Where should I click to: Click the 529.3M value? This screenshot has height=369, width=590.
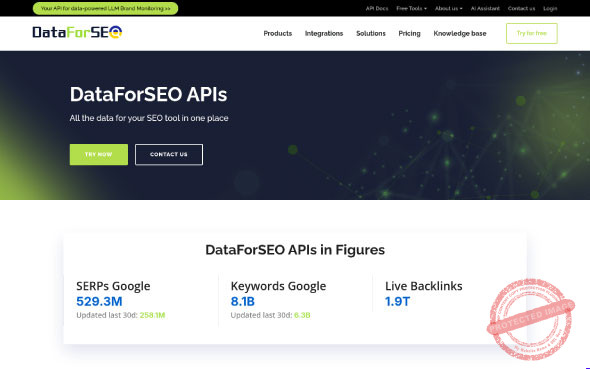[x=99, y=301]
